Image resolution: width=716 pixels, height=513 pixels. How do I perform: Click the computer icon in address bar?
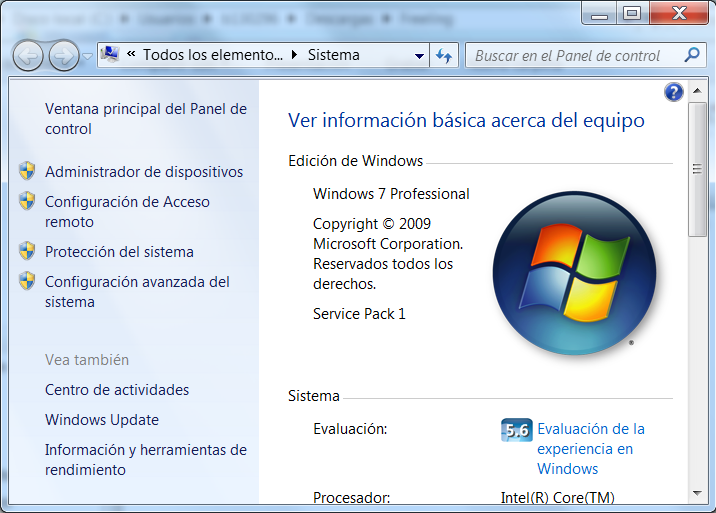[111, 55]
